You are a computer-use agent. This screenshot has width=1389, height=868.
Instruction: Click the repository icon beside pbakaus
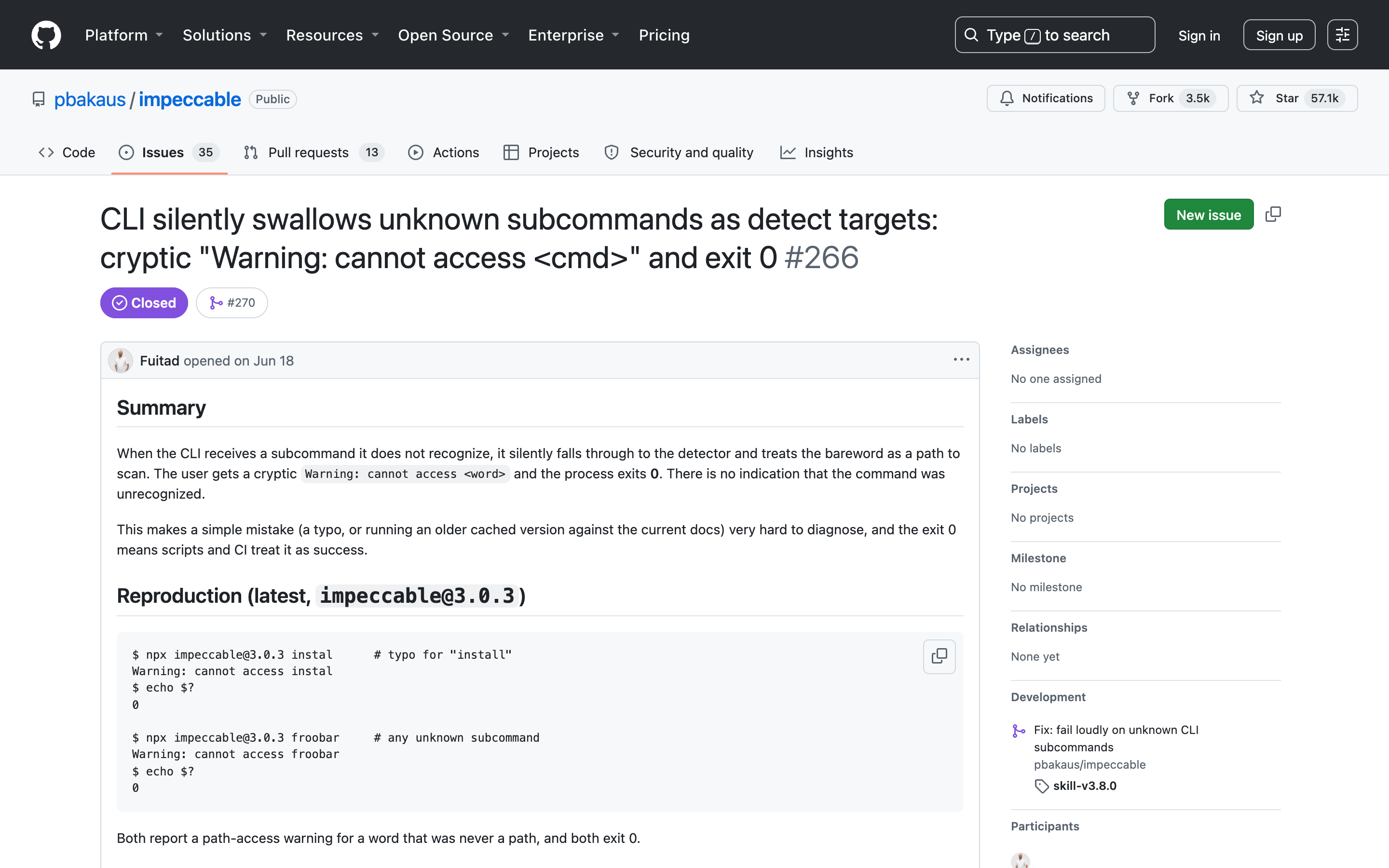point(39,99)
